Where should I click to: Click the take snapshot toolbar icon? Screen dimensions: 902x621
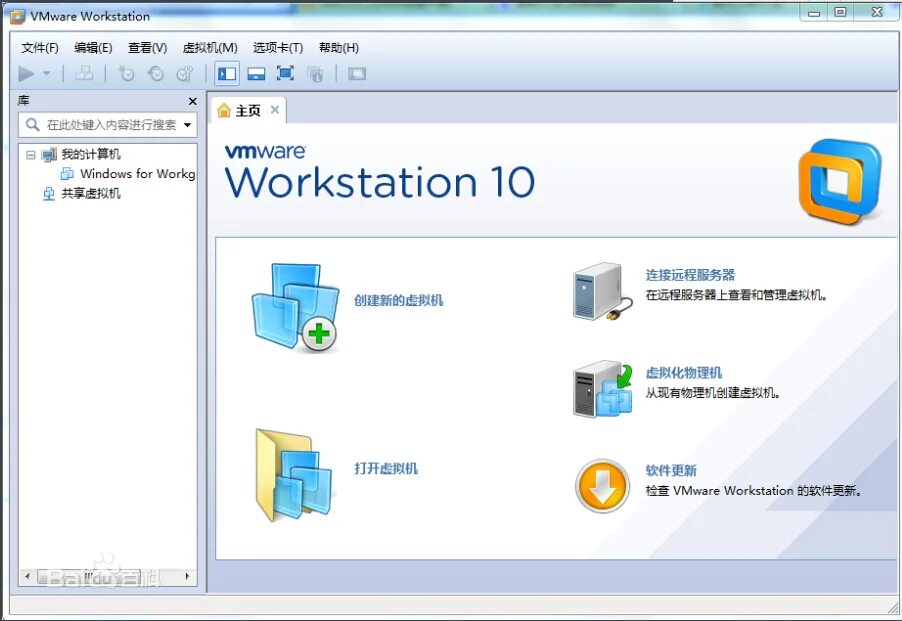pyautogui.click(x=126, y=74)
